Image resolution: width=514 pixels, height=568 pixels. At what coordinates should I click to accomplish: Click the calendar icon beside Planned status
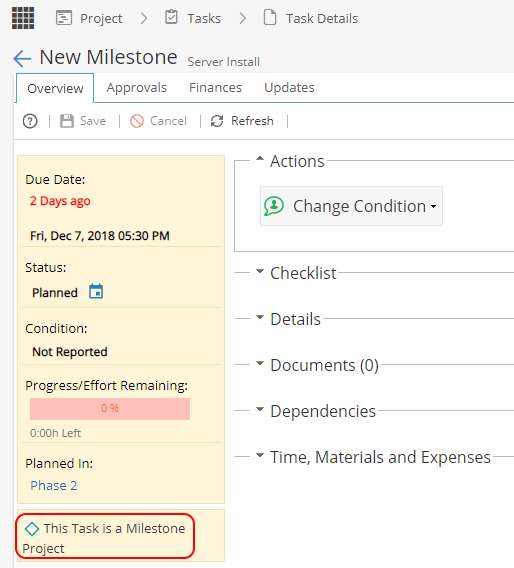click(x=96, y=291)
